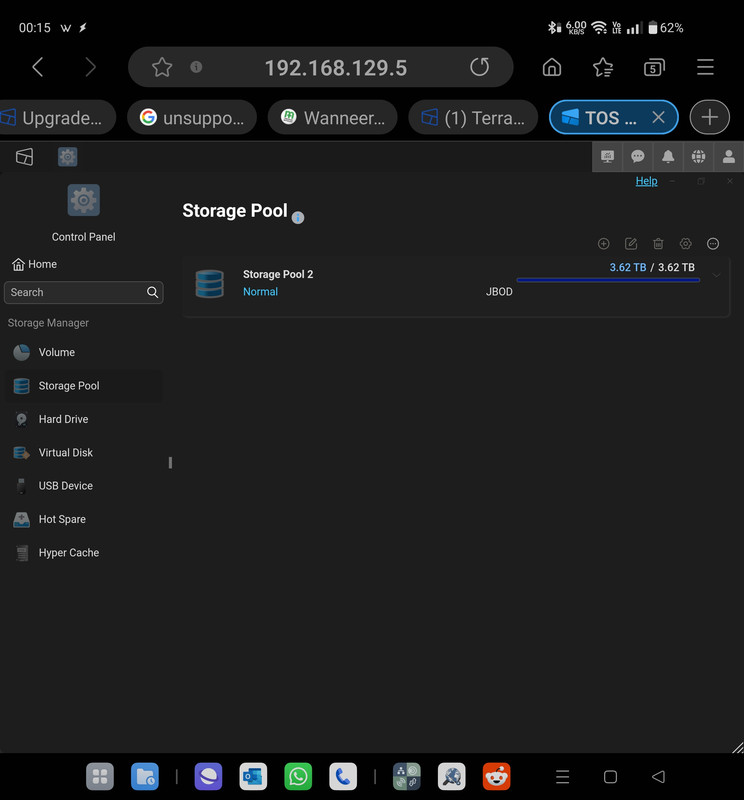Screen dimensions: 744x800
Task: Show Storage Pool info tooltip icon
Action: tap(298, 218)
